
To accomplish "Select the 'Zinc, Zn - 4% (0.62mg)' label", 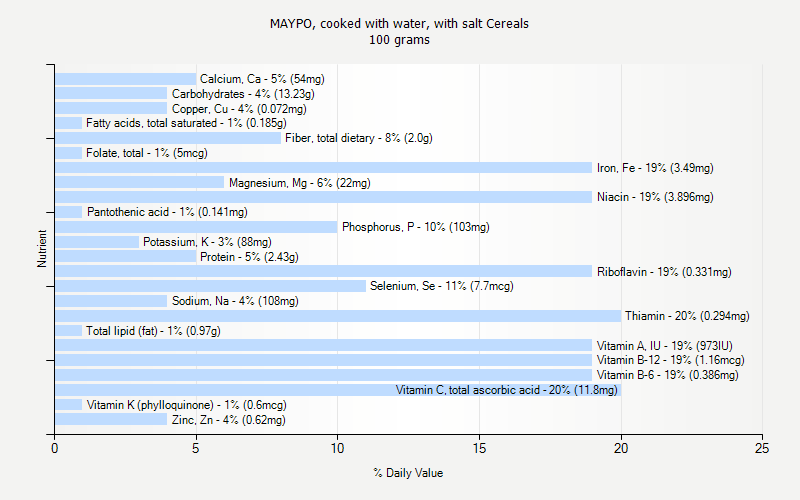I will (229, 420).
